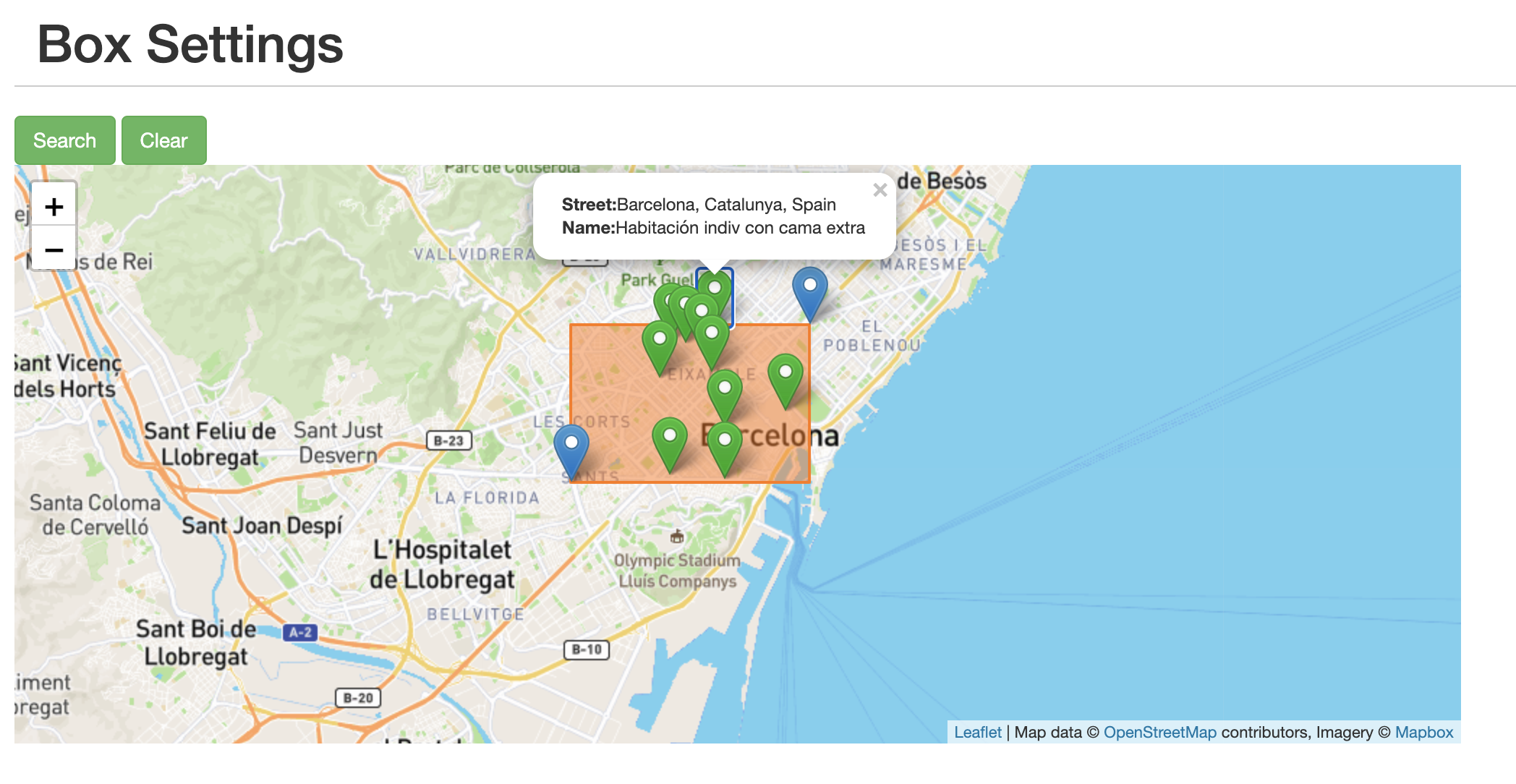Click inside the orange selection rectangle
The width and height of the screenshot is (1516, 784).
click(615, 391)
